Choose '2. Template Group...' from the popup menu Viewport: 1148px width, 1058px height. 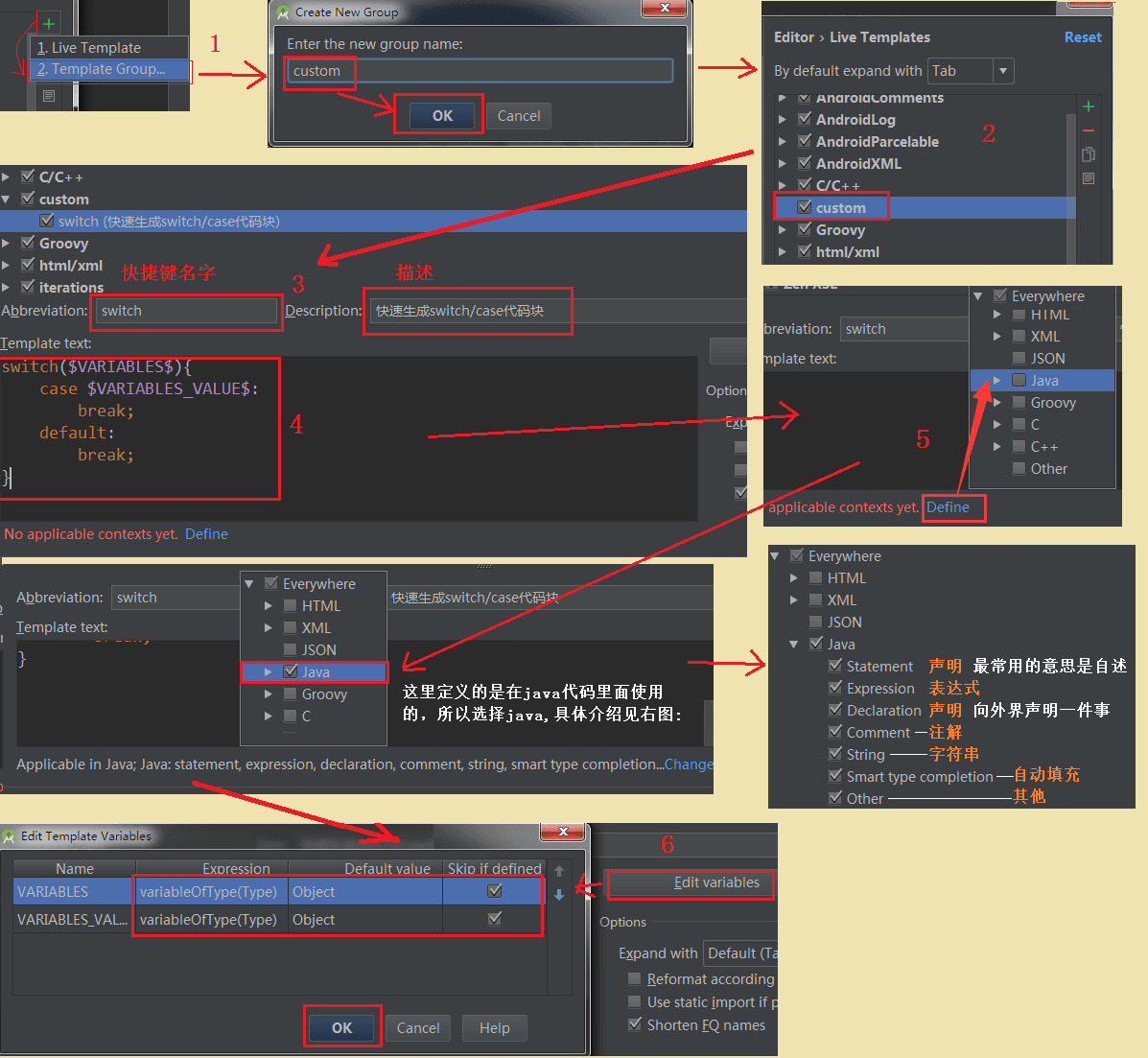click(x=109, y=70)
